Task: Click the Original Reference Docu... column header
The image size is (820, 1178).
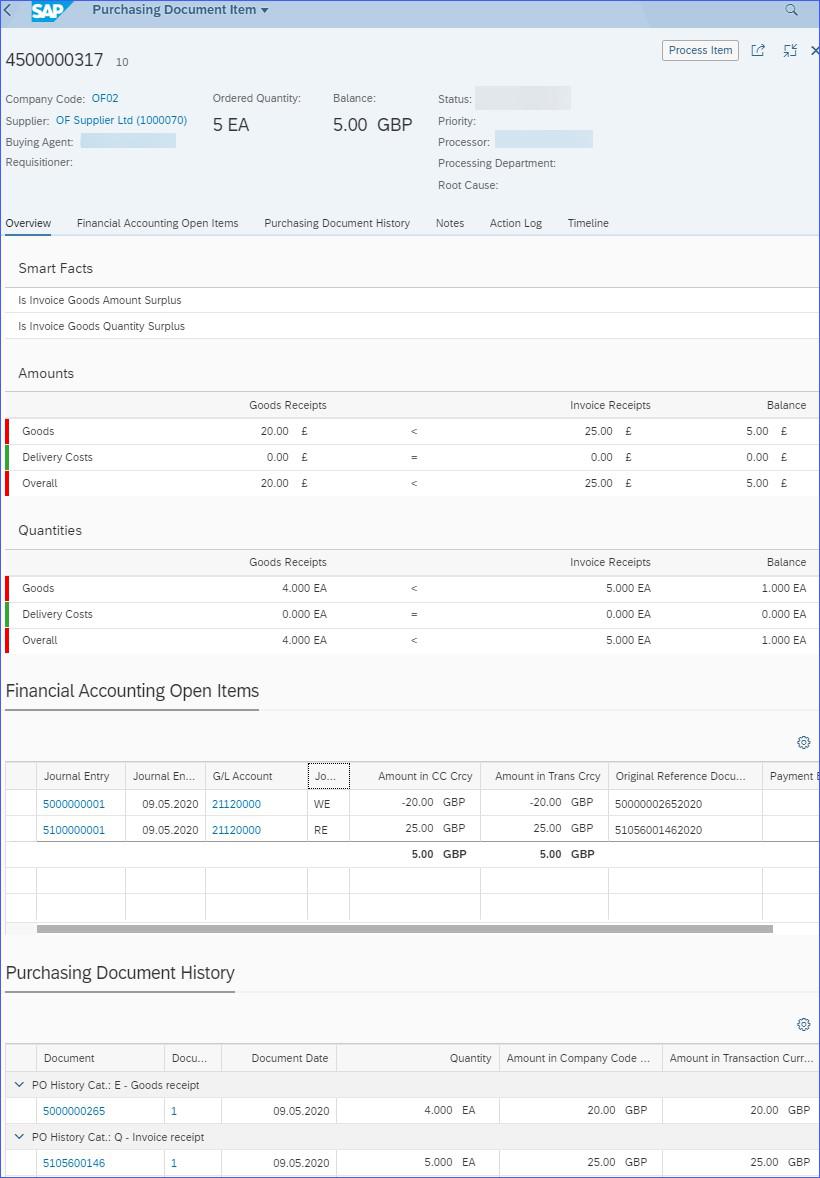Action: [685, 776]
